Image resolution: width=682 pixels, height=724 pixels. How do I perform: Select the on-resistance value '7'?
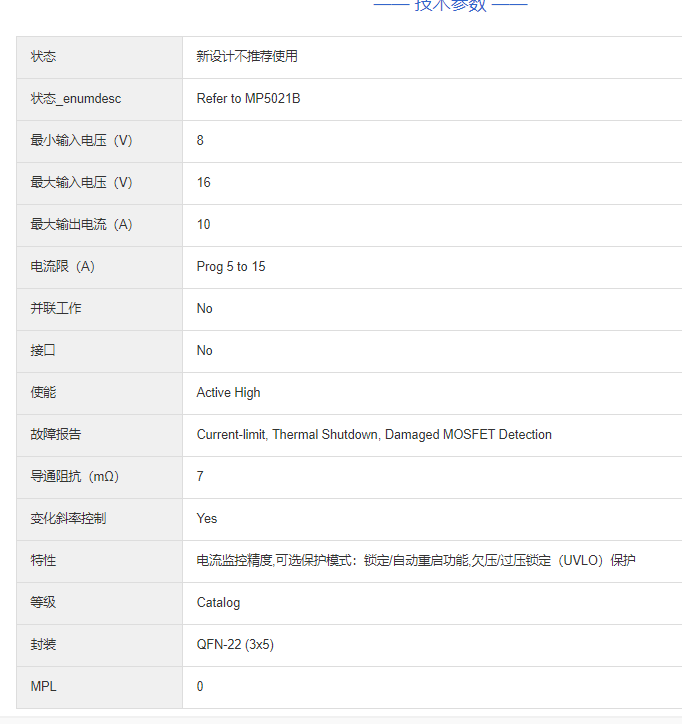(200, 477)
